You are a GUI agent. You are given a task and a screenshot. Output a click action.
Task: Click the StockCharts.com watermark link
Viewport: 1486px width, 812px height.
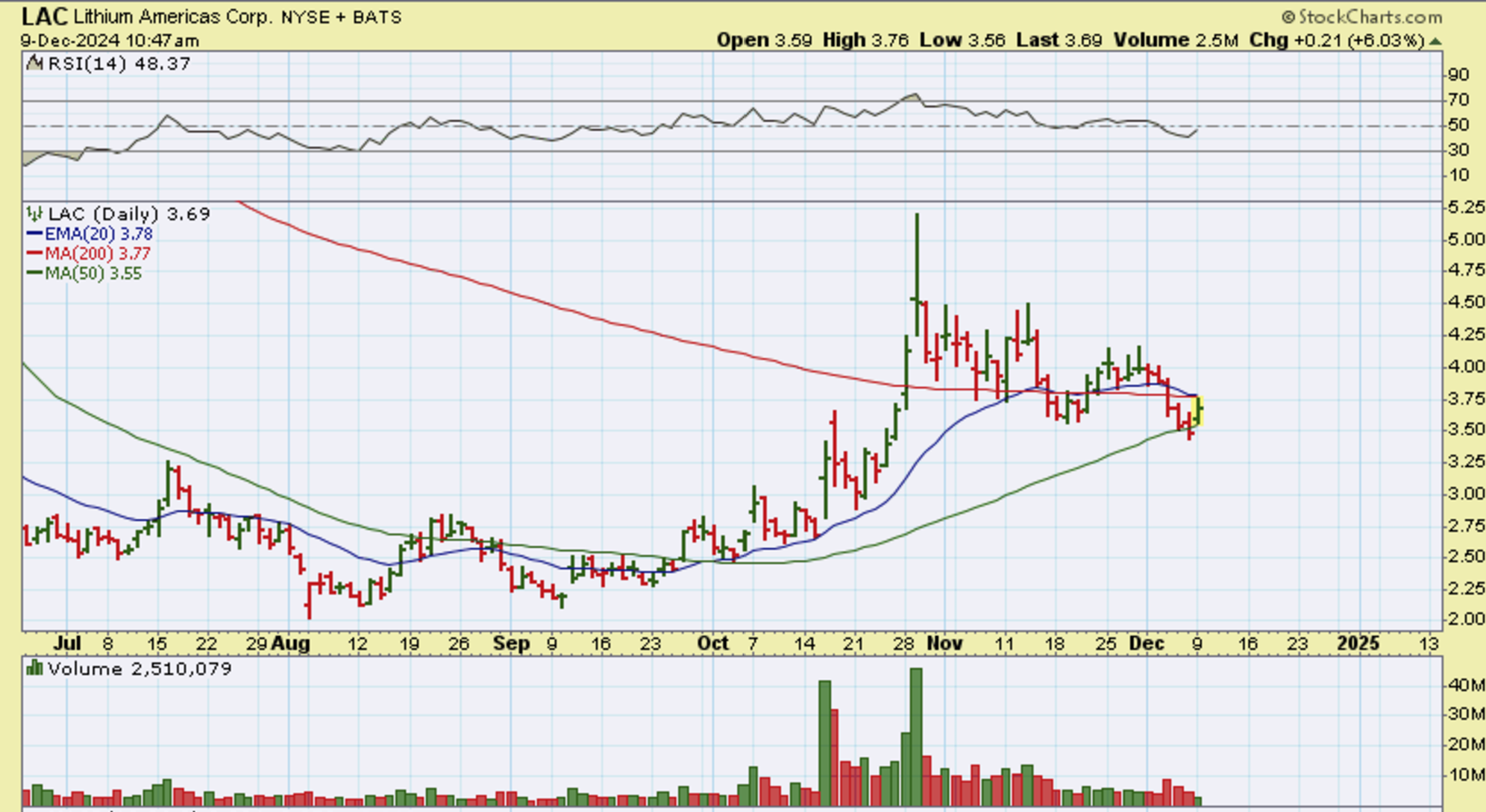tap(1370, 17)
